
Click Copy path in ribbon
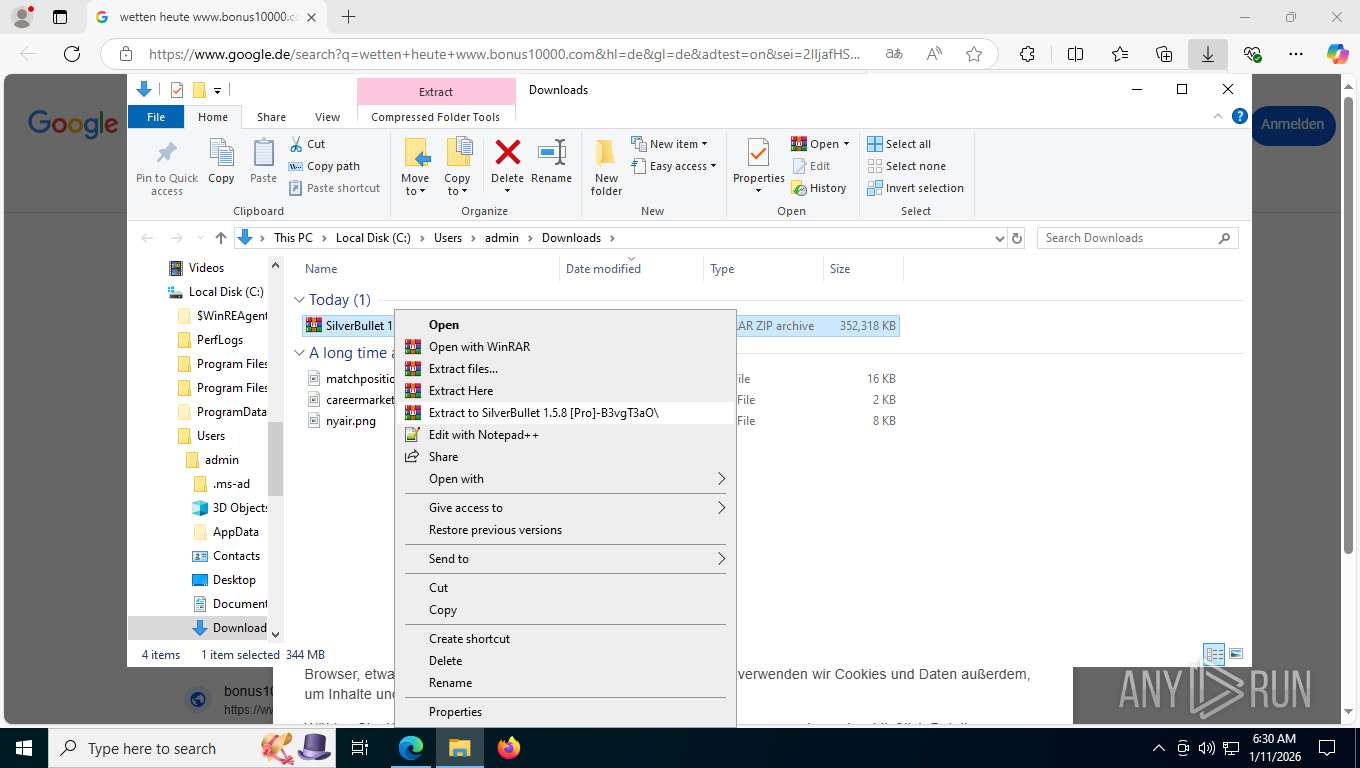[324, 166]
